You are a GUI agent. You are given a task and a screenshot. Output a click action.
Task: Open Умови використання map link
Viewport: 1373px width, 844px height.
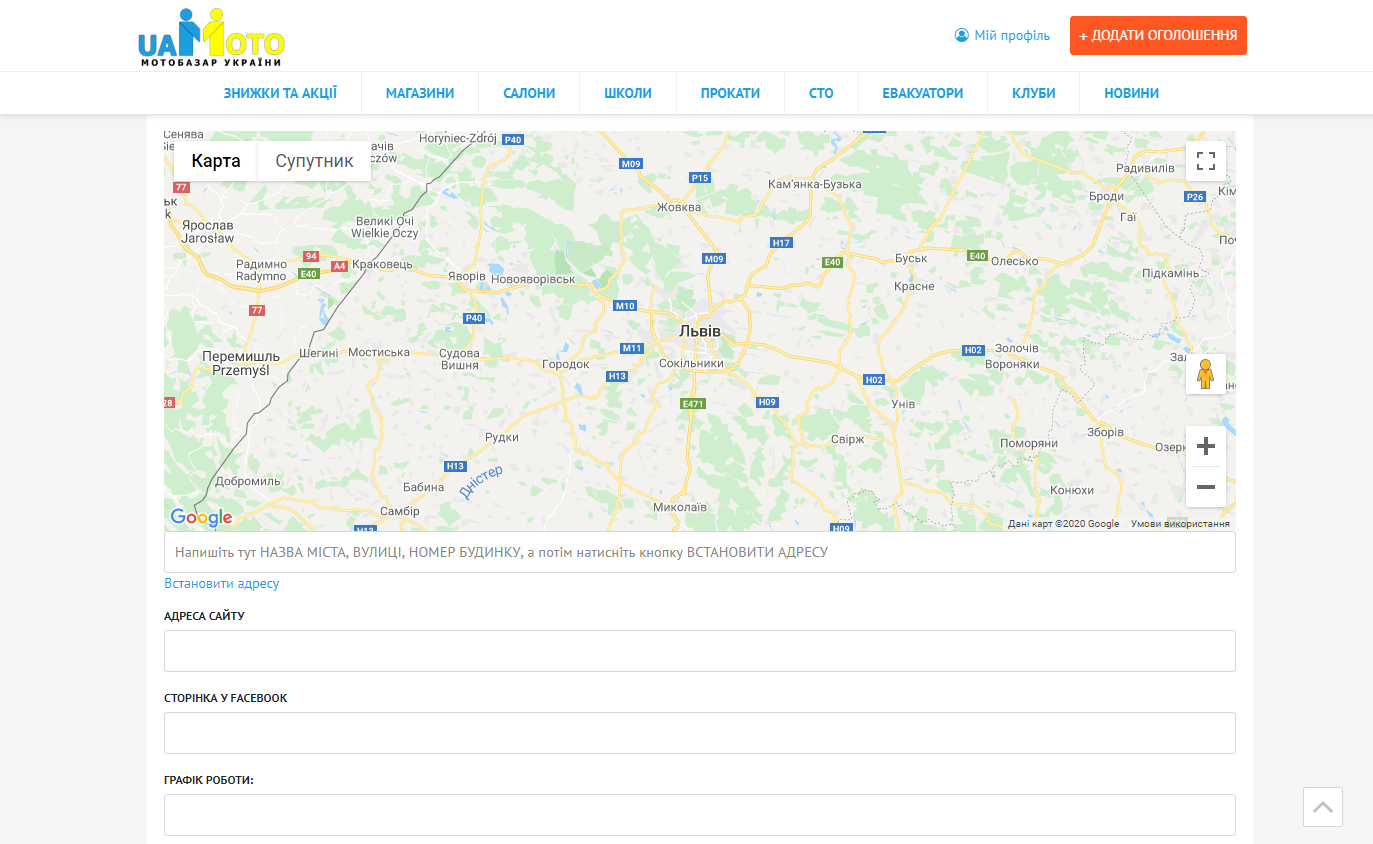[x=1180, y=524]
